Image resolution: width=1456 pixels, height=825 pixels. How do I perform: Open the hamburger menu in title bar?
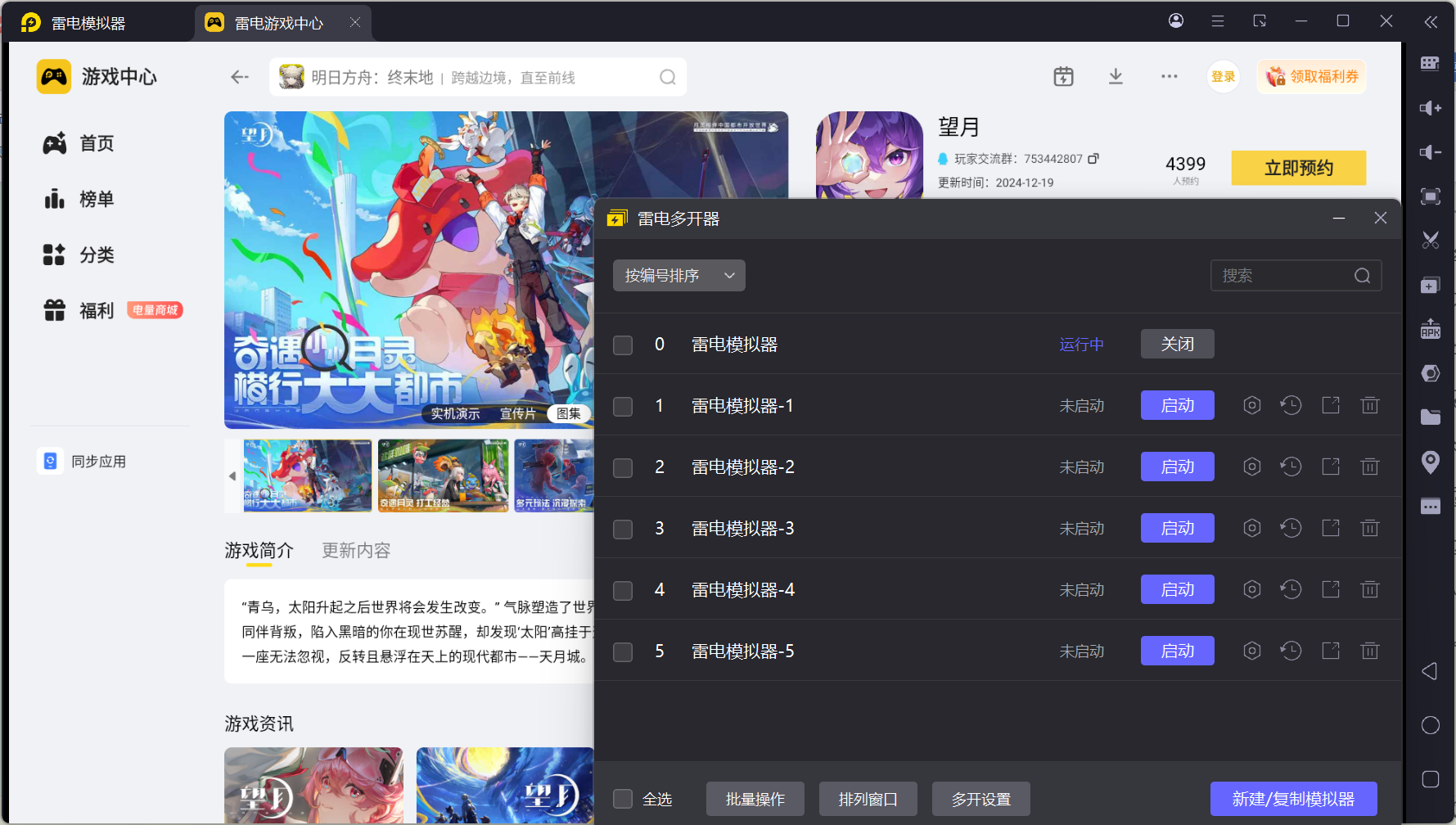(1218, 21)
